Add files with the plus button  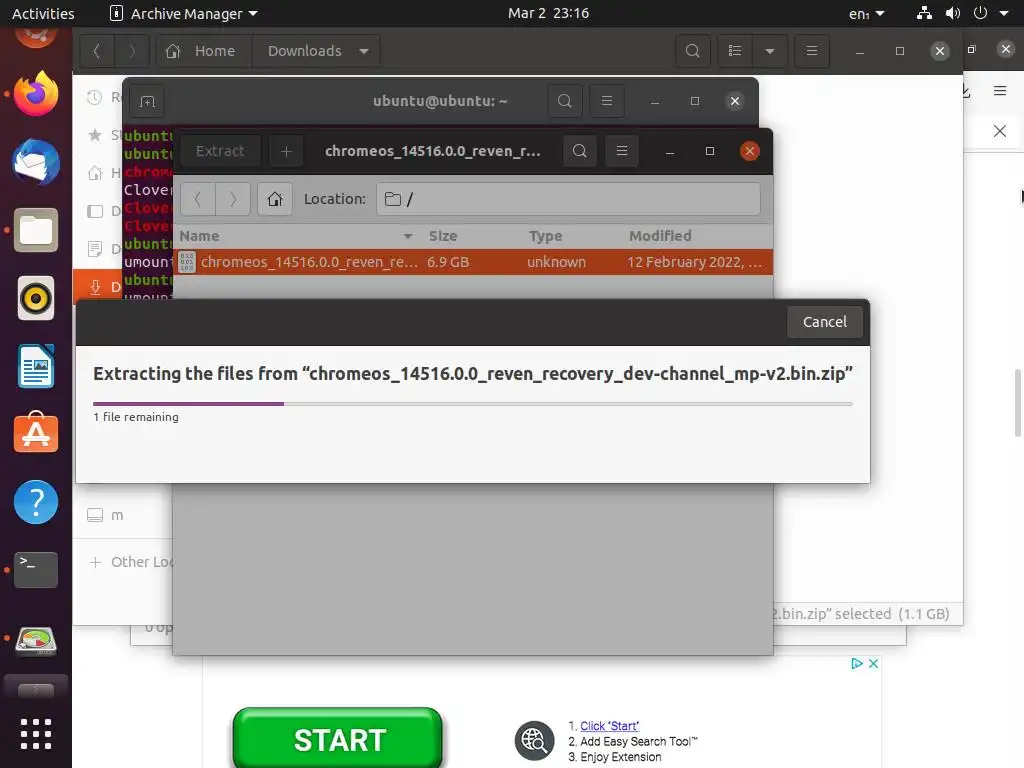click(x=286, y=152)
